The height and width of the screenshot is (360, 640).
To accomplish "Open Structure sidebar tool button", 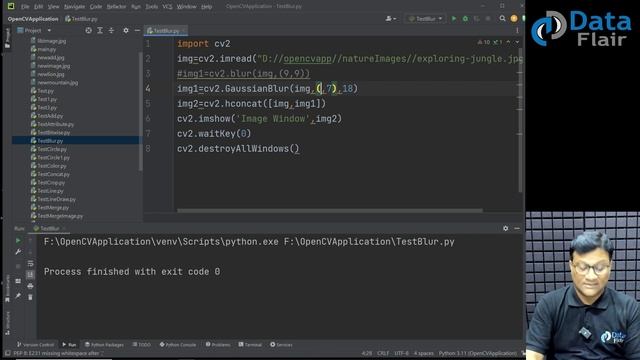I will tap(7, 322).
